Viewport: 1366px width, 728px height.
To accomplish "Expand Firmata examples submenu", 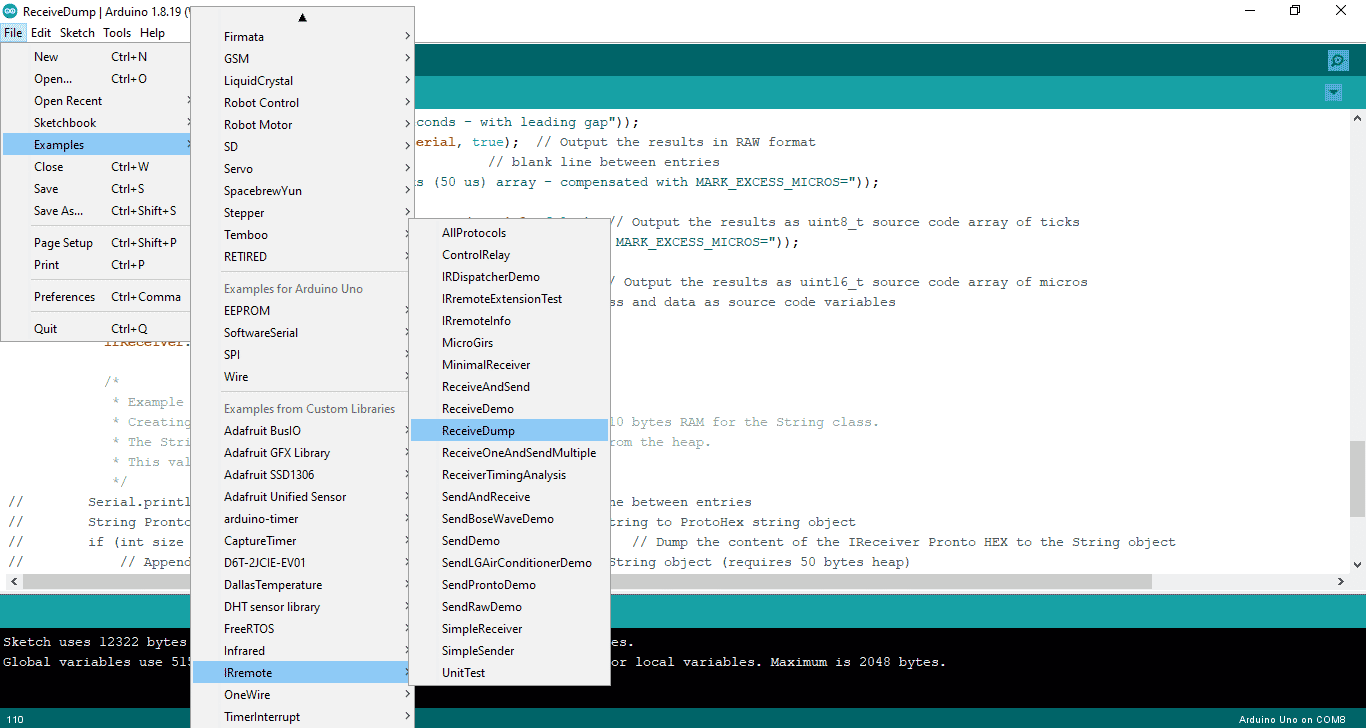I will (x=303, y=37).
